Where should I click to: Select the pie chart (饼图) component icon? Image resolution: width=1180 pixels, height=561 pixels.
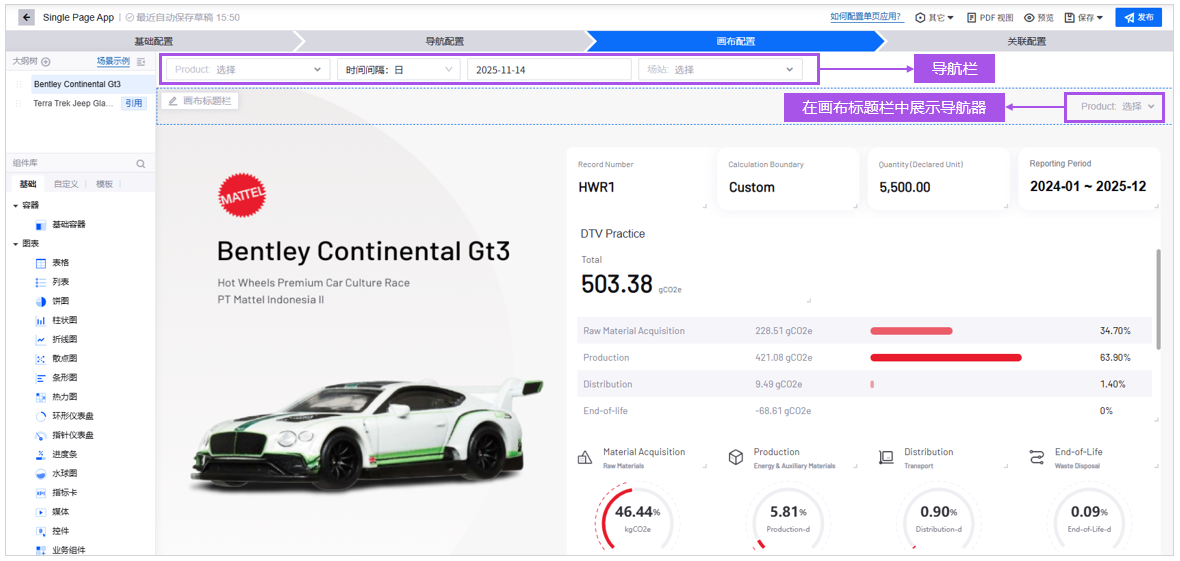[x=41, y=301]
